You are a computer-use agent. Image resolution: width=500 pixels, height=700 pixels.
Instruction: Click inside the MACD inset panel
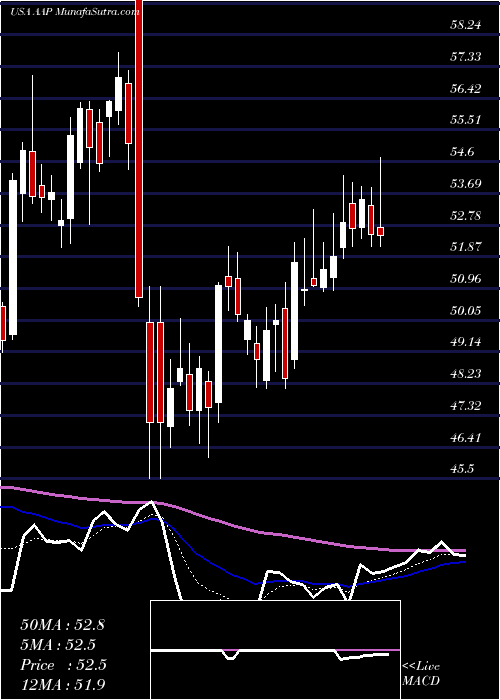(275, 650)
